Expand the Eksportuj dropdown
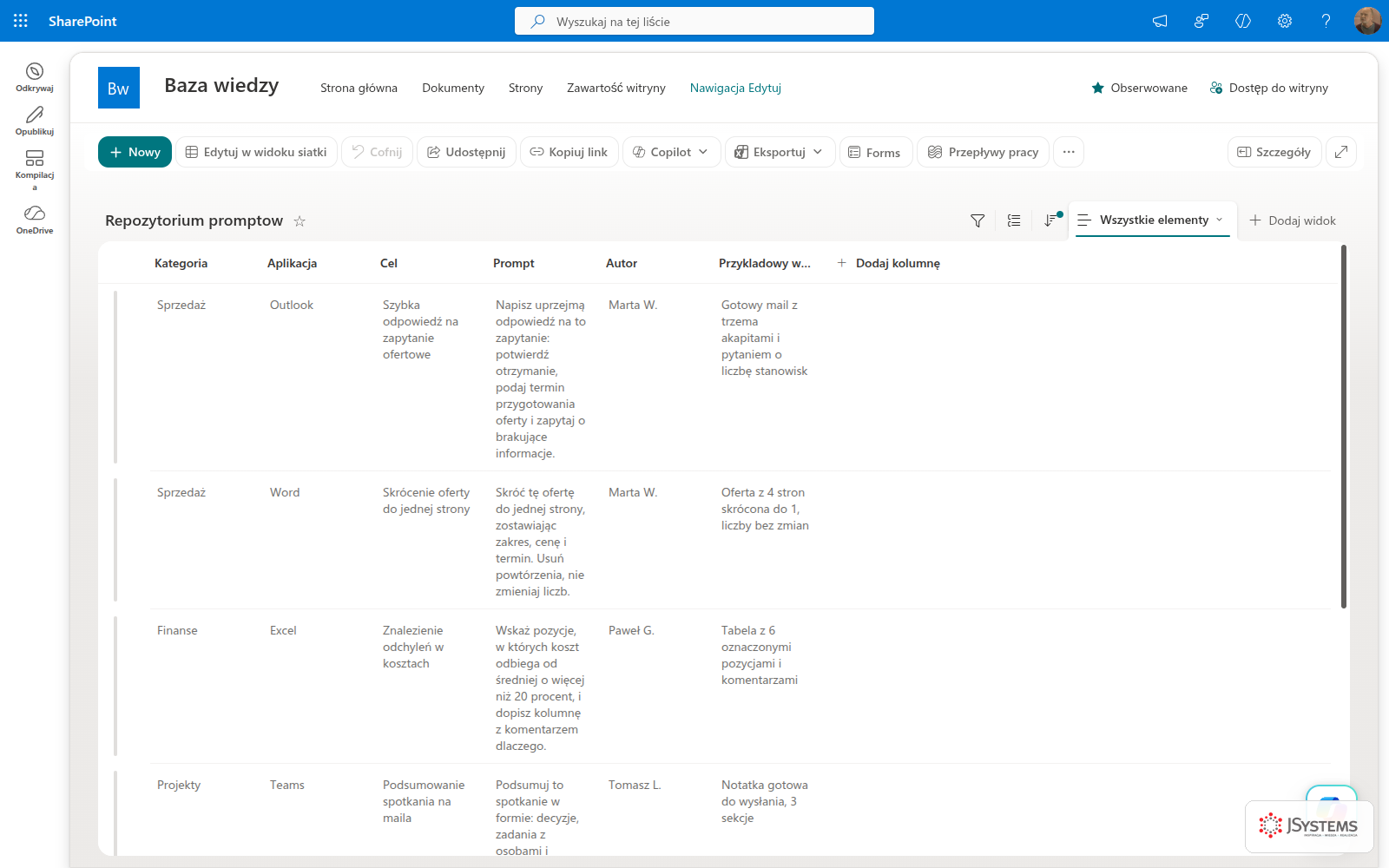 tap(780, 152)
